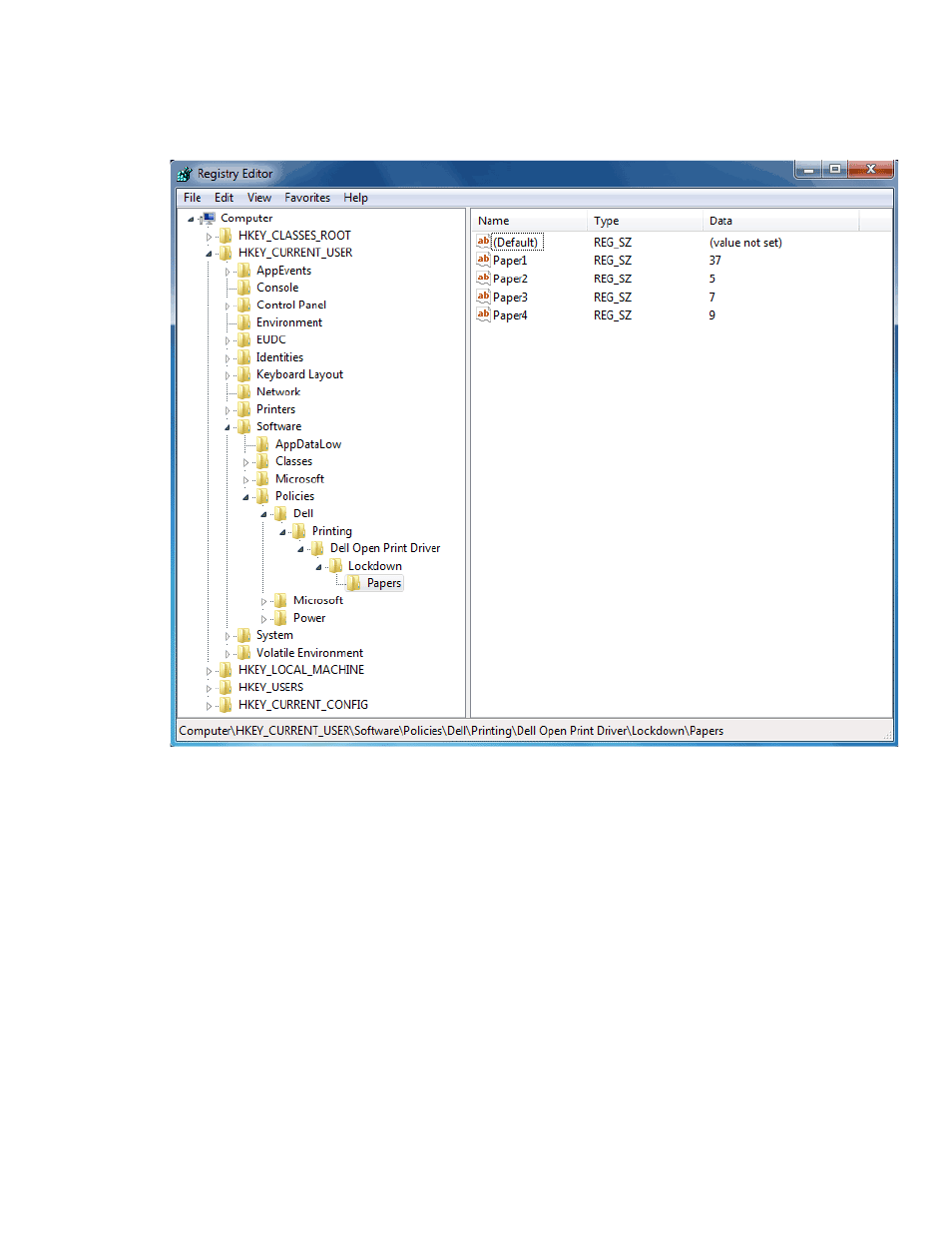Click the Paper2 string value icon

483,279
